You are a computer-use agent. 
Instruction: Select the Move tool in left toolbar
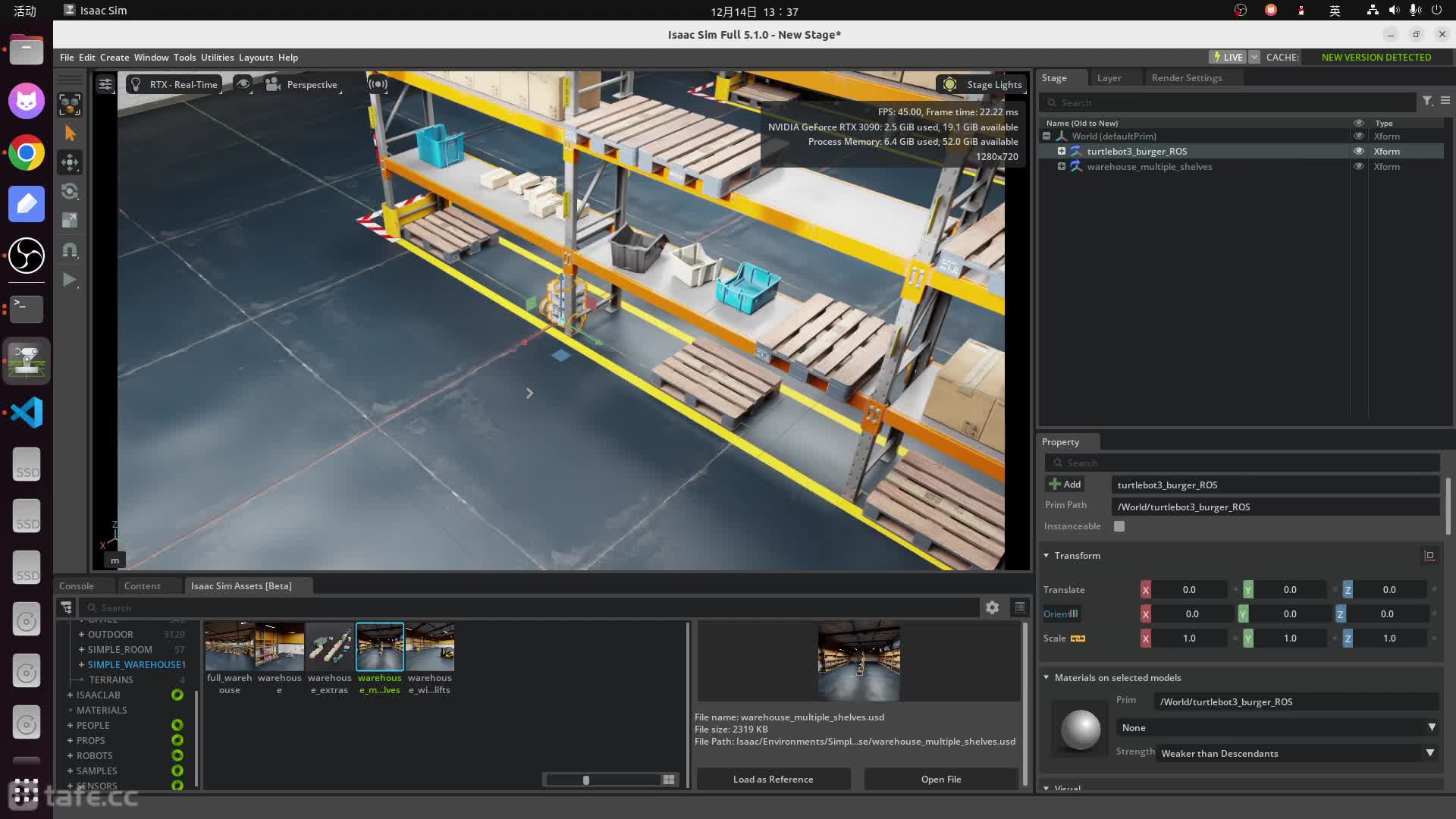coord(70,162)
